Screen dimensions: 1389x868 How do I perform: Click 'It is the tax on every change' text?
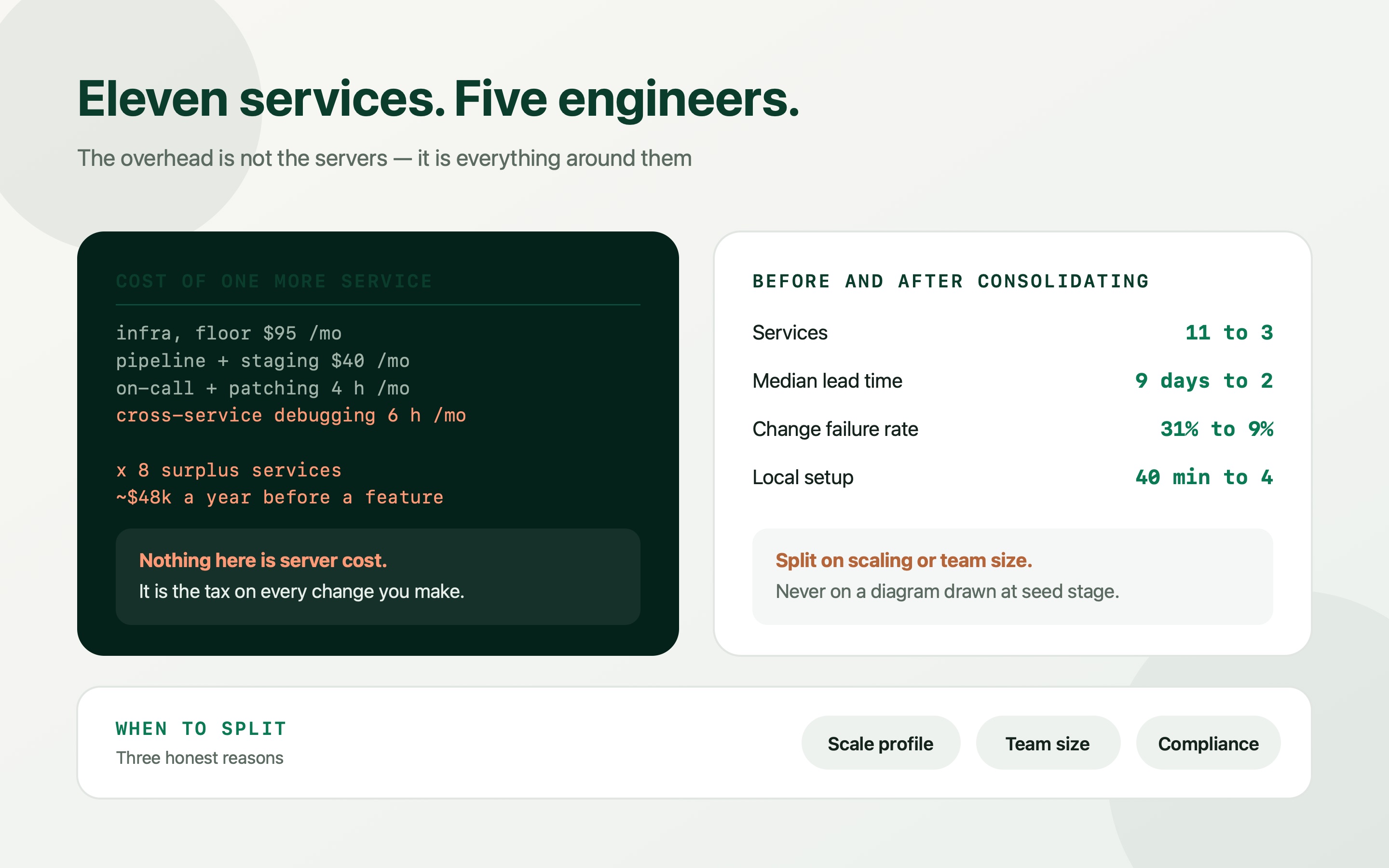click(x=301, y=591)
